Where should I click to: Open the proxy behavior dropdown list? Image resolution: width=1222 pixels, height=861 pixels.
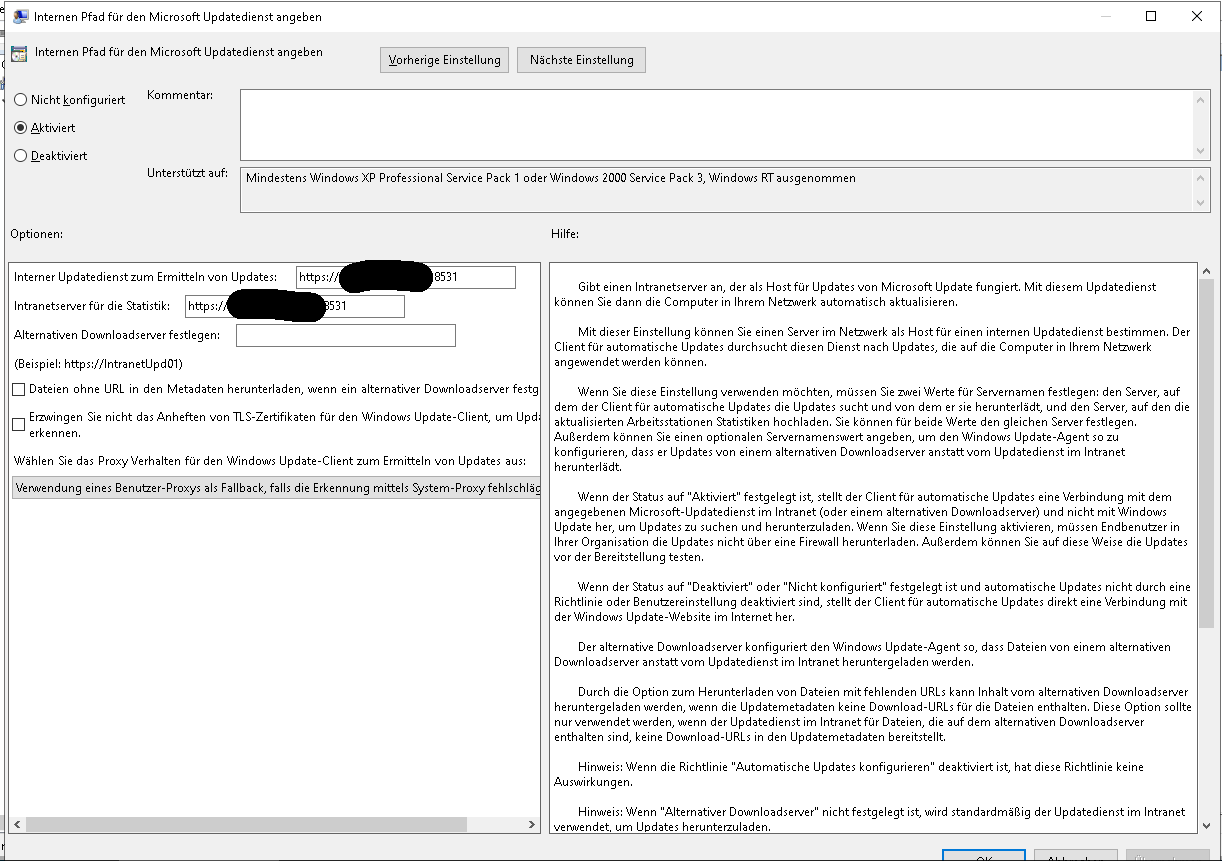[276, 489]
